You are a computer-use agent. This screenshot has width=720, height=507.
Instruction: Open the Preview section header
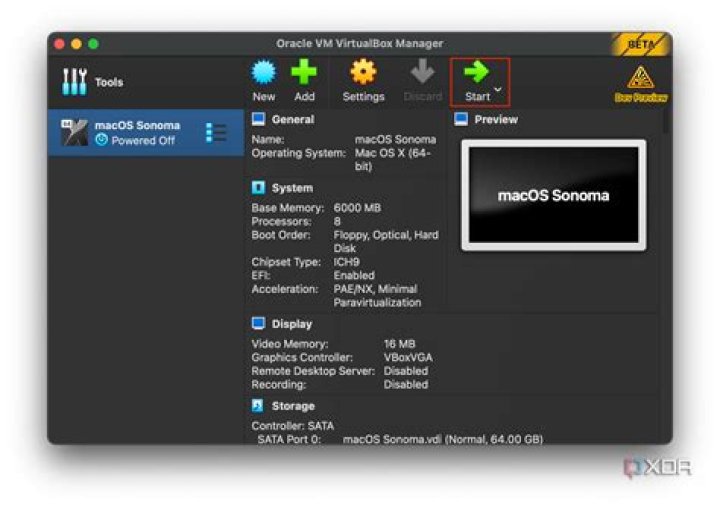pyautogui.click(x=496, y=119)
